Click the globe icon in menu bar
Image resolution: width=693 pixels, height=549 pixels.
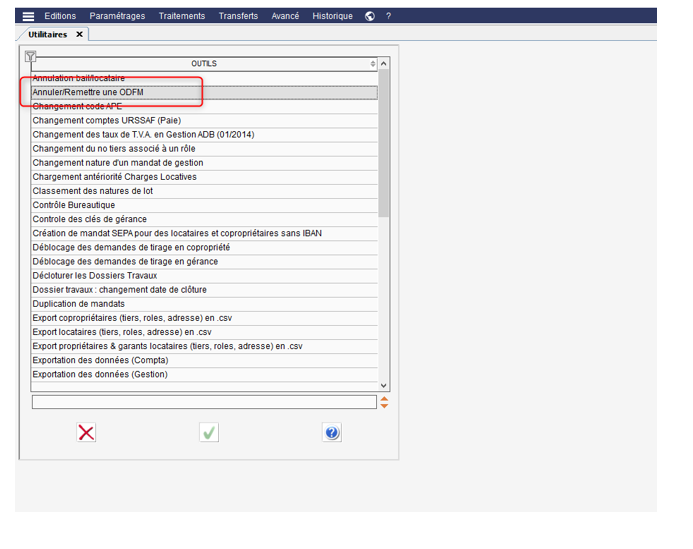click(x=370, y=16)
